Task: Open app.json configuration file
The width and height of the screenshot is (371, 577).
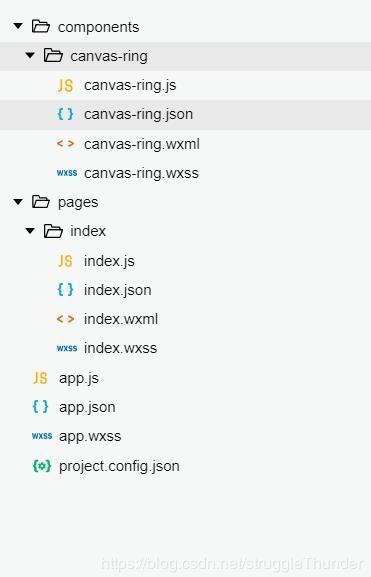Action: pos(87,407)
